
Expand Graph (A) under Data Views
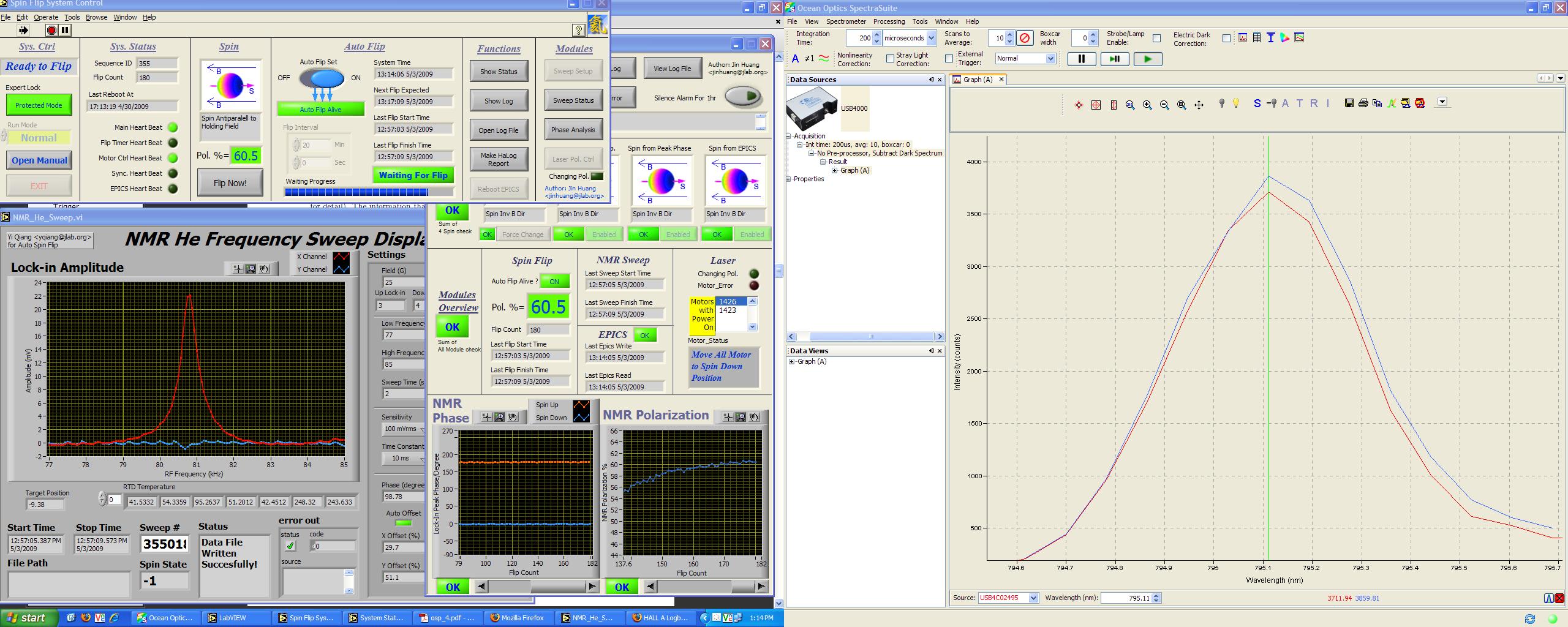tap(791, 361)
